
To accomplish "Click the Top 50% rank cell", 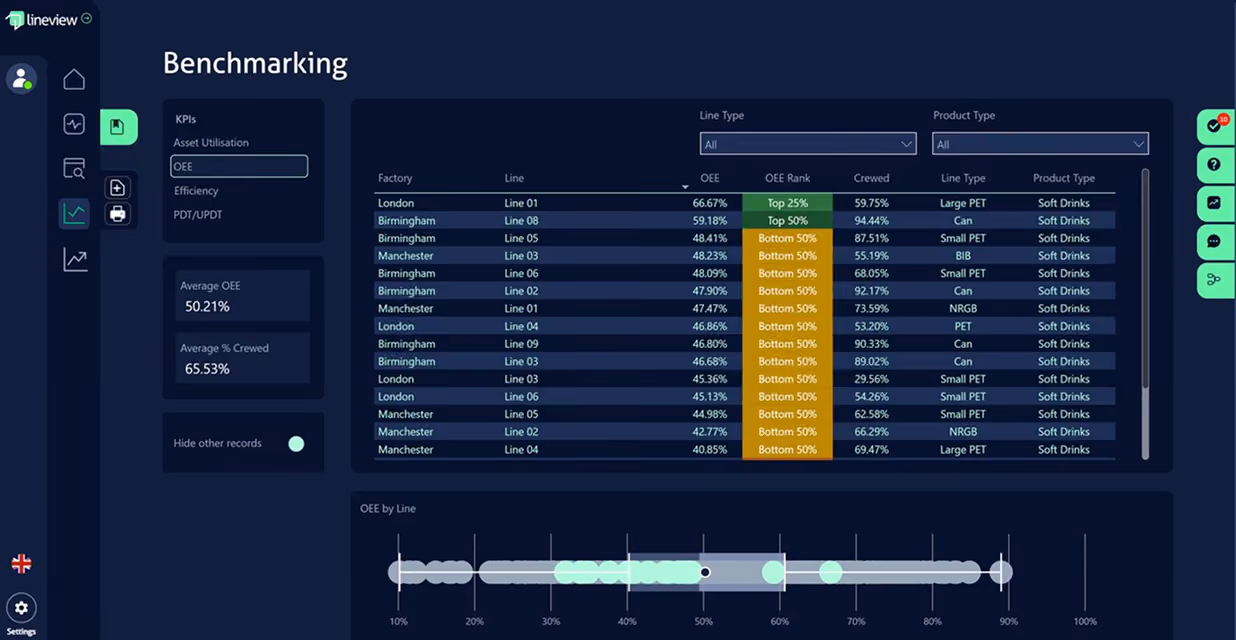I will point(787,221).
